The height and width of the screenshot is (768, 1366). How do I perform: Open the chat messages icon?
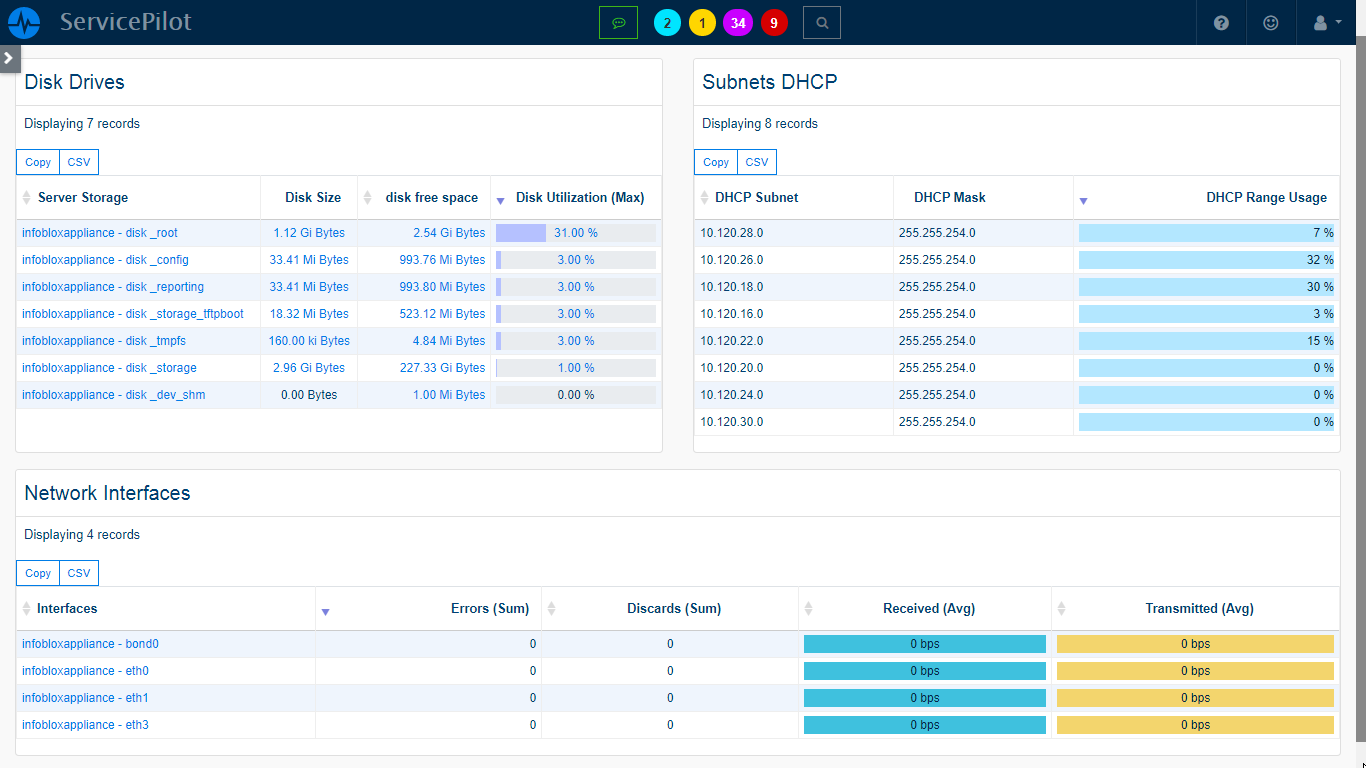[x=619, y=21]
